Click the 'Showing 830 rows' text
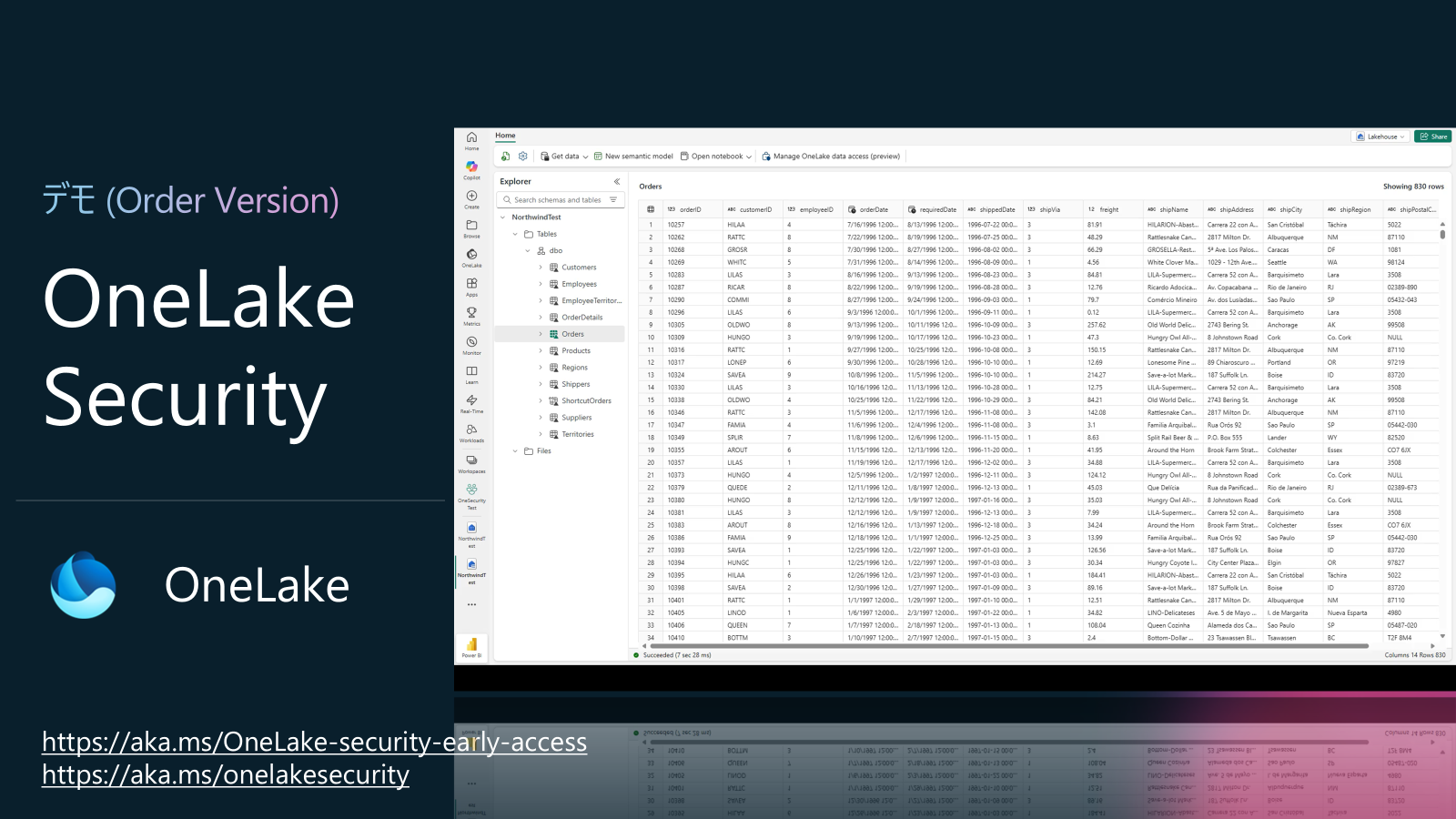Viewport: 1456px width, 819px height. 1413,187
